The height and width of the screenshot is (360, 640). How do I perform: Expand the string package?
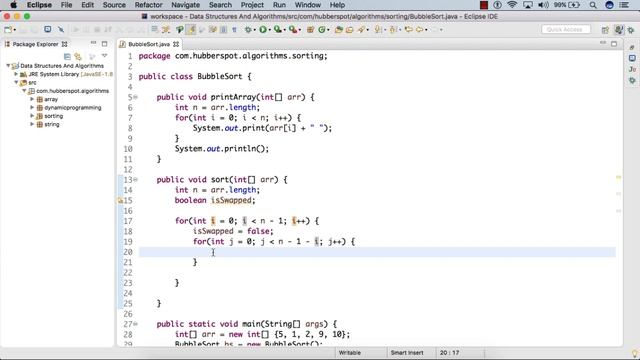(x=32, y=124)
